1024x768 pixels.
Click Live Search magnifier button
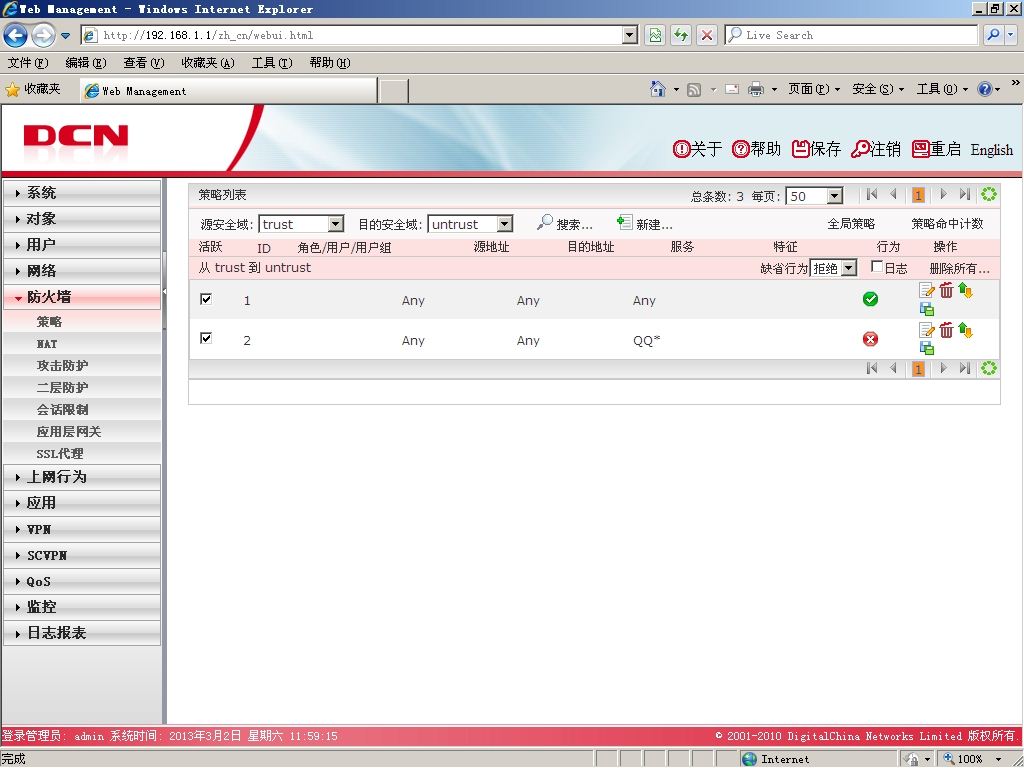(993, 35)
